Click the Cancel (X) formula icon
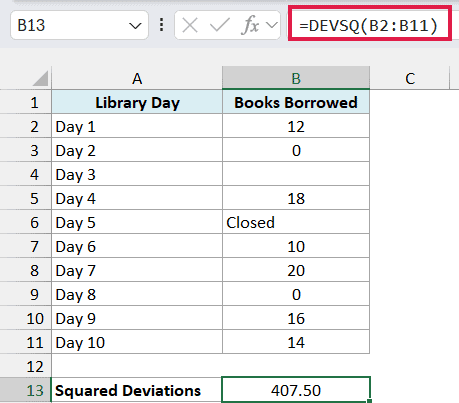Viewport: 459px width, 403px height. [x=190, y=25]
